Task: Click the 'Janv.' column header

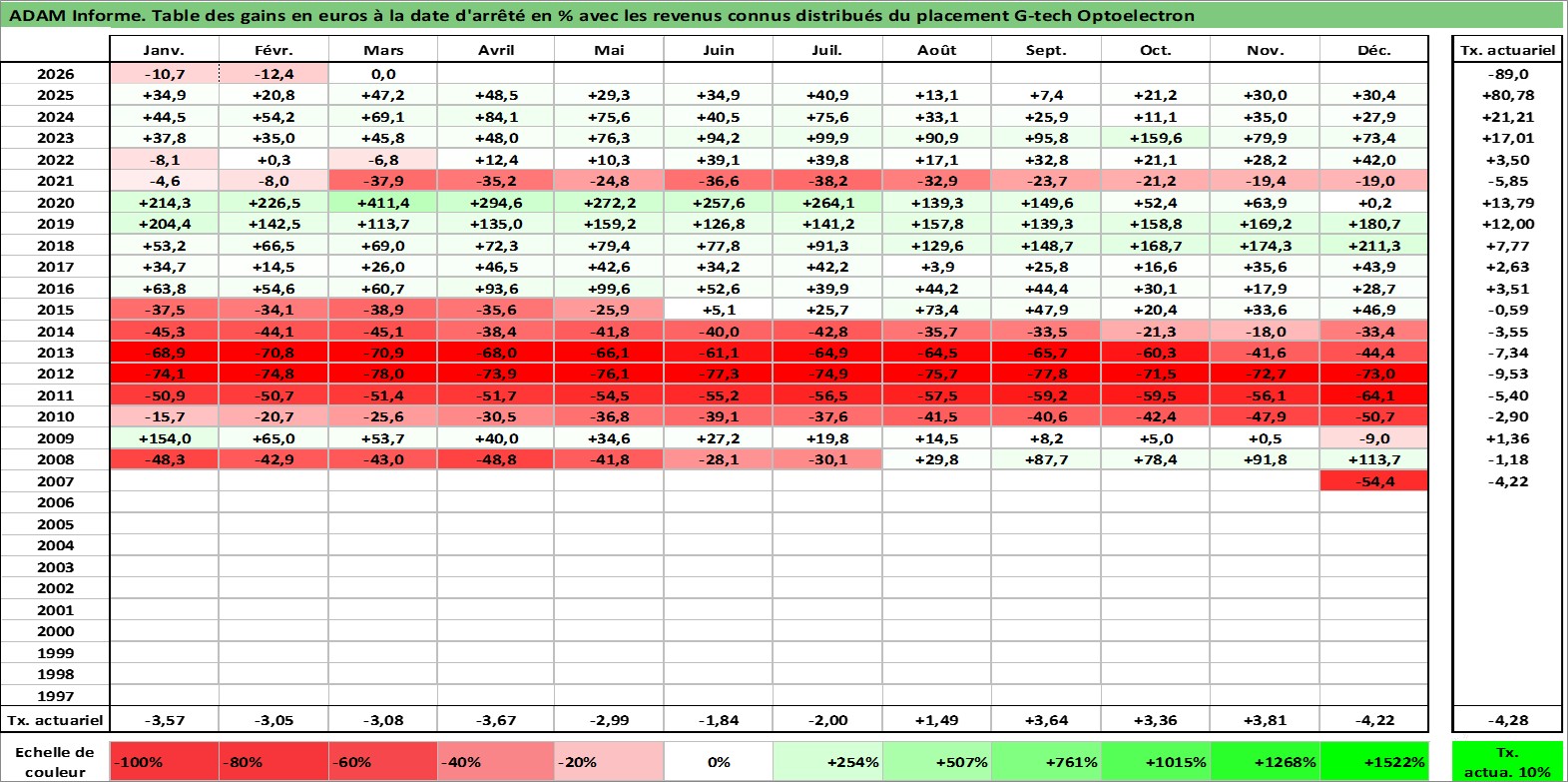Action: click(x=164, y=50)
